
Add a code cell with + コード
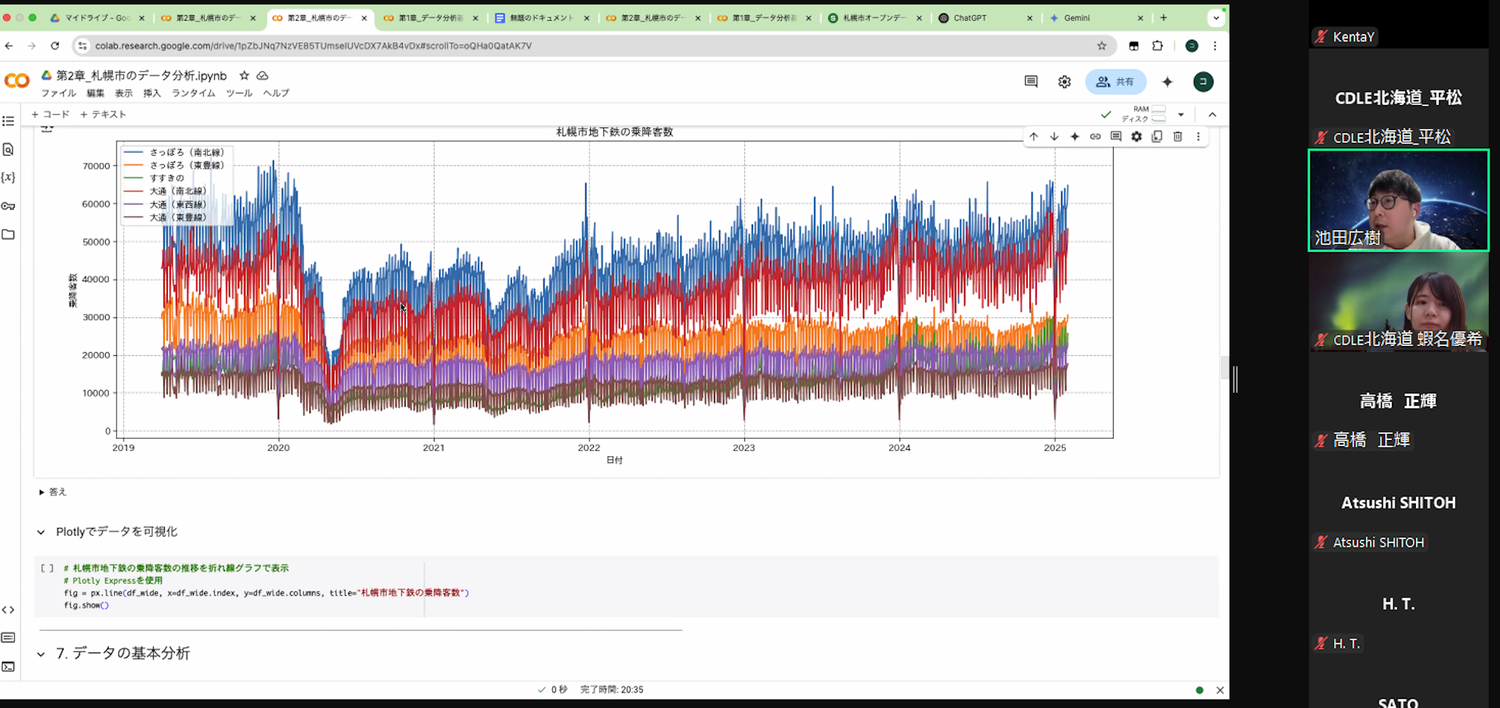click(x=50, y=115)
